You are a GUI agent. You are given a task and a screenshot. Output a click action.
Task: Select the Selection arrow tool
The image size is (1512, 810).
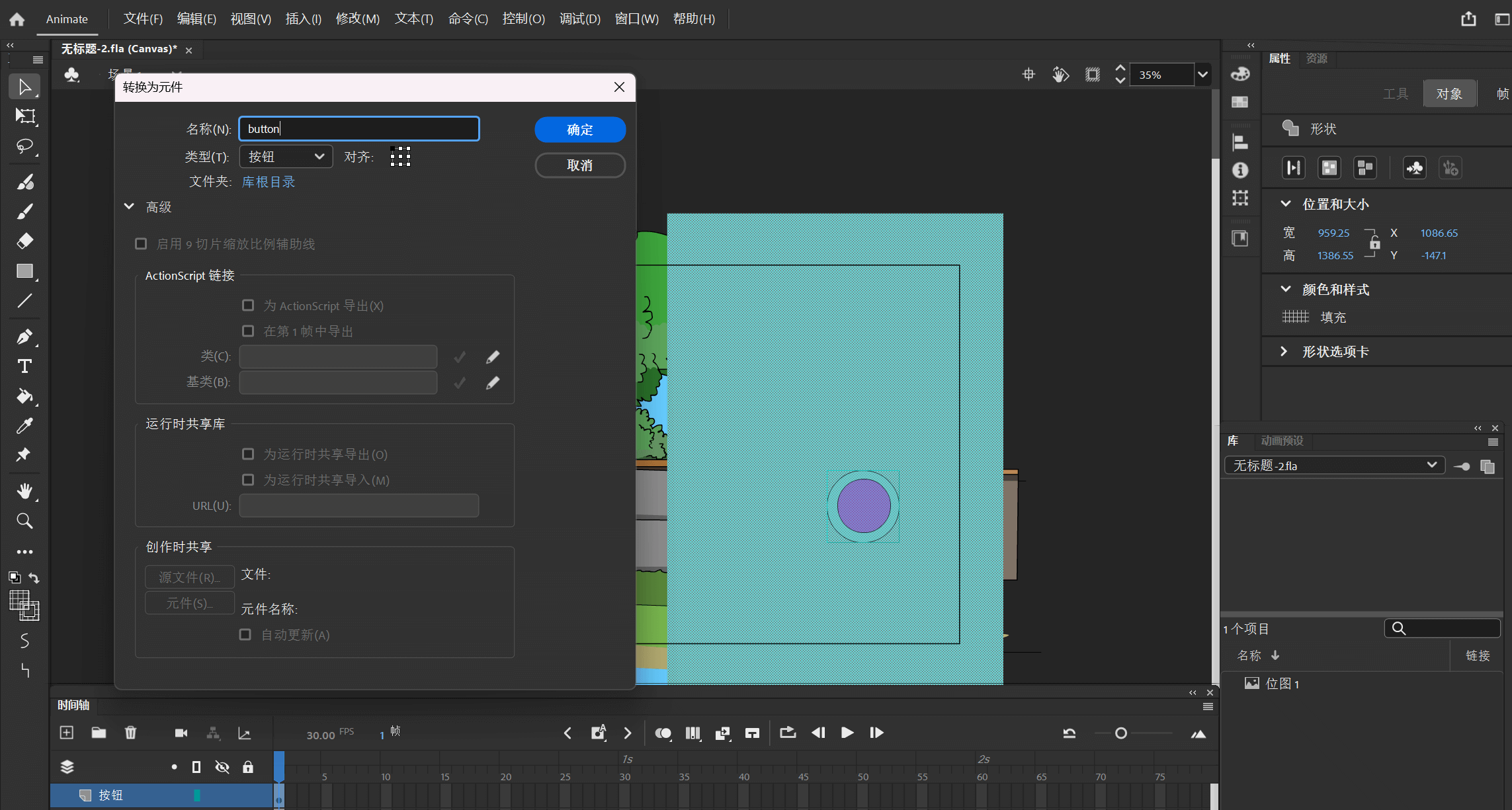[x=24, y=87]
